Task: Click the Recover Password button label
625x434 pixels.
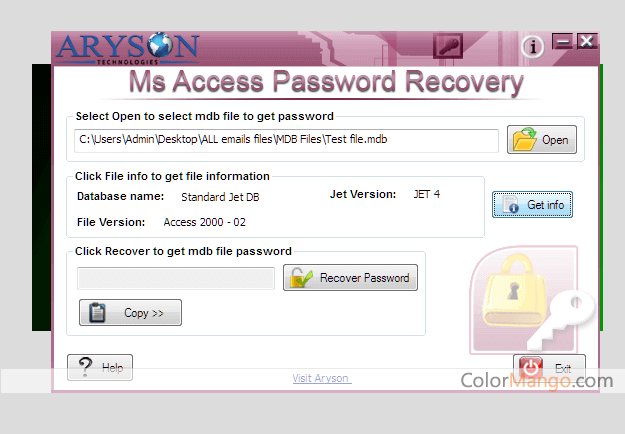Action: tap(364, 278)
